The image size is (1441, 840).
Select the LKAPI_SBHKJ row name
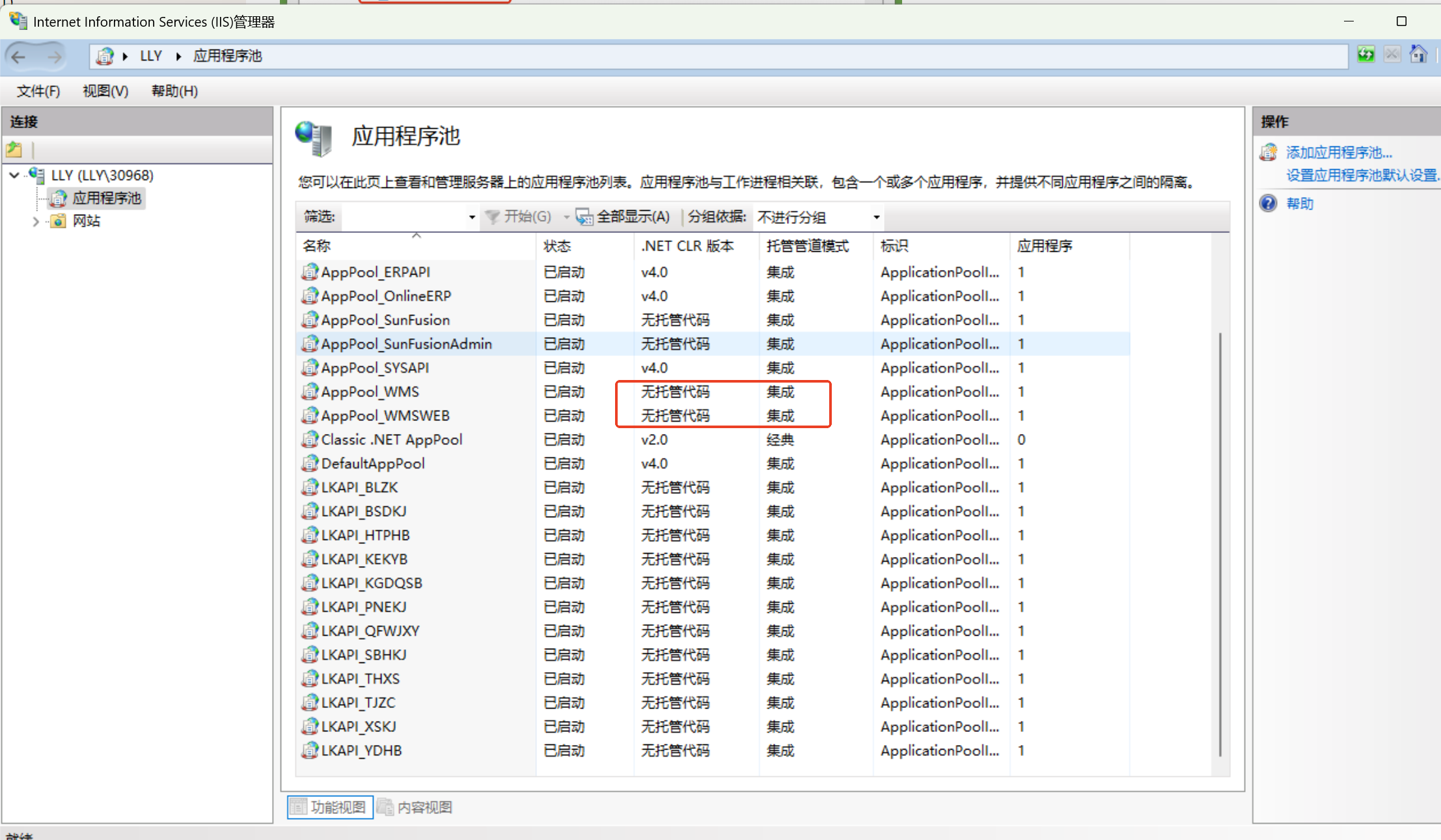(364, 655)
